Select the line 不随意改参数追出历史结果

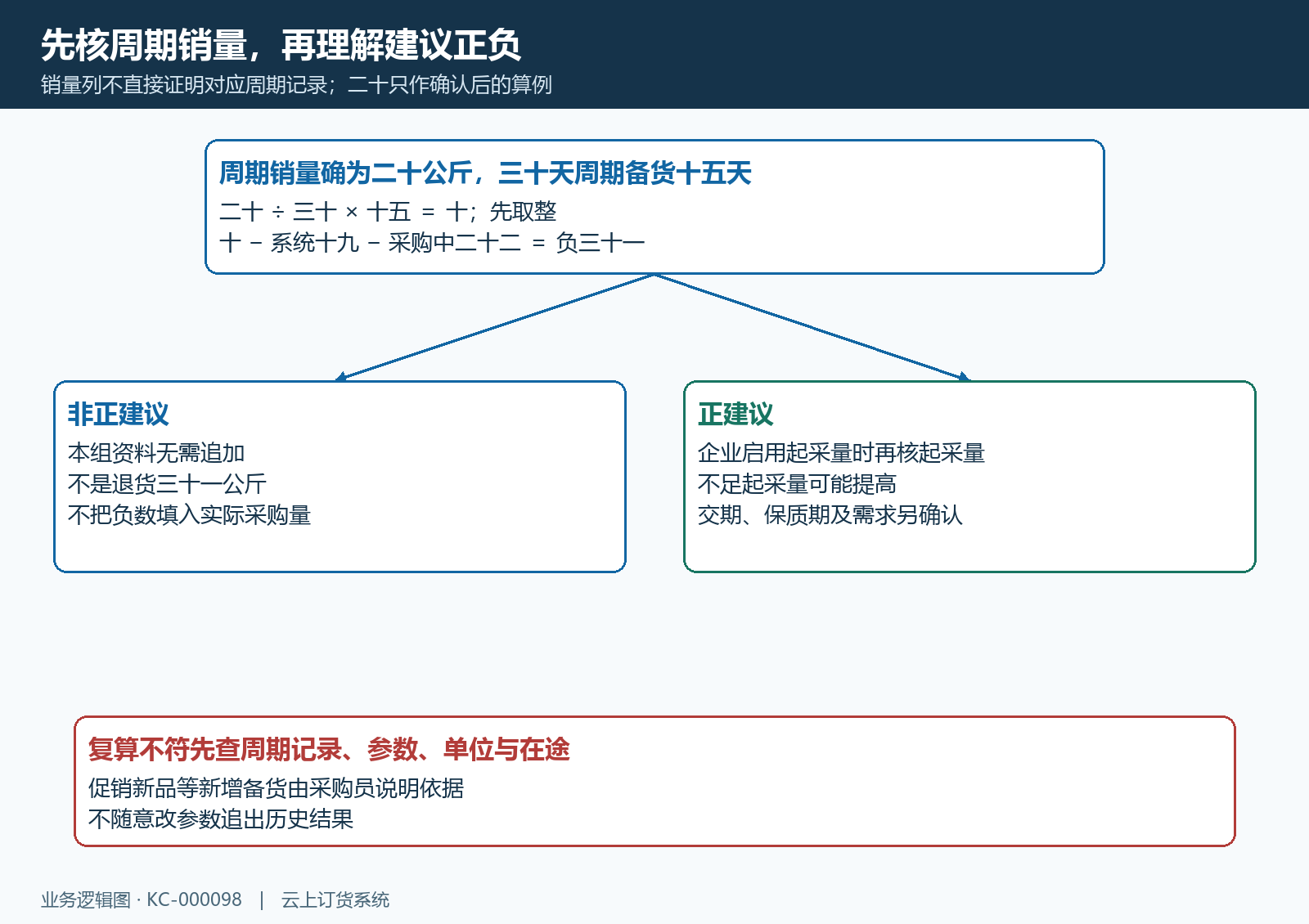pyautogui.click(x=221, y=819)
